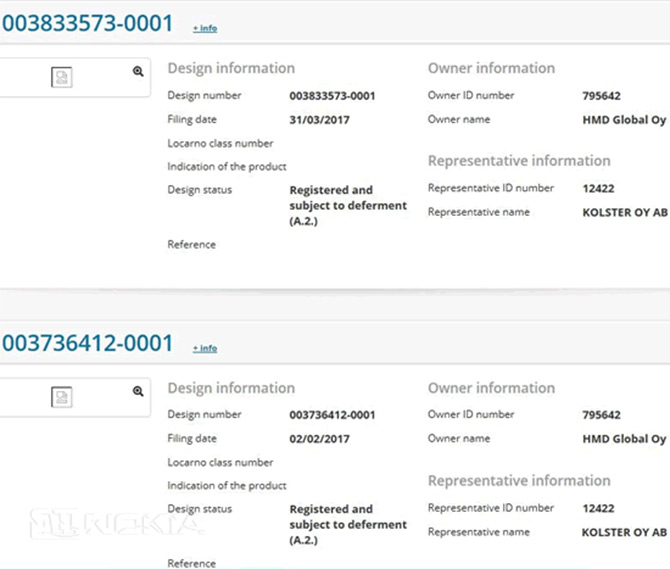Select the filing date 02/02/2017
This screenshot has height=569, width=670.
point(319,439)
